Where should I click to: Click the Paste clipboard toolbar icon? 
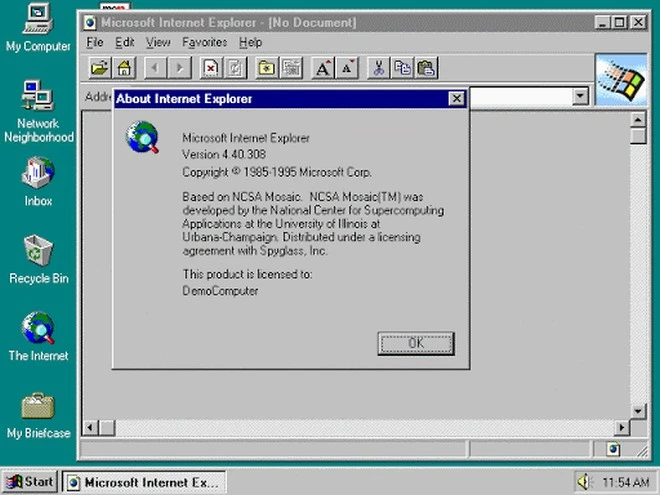(426, 68)
